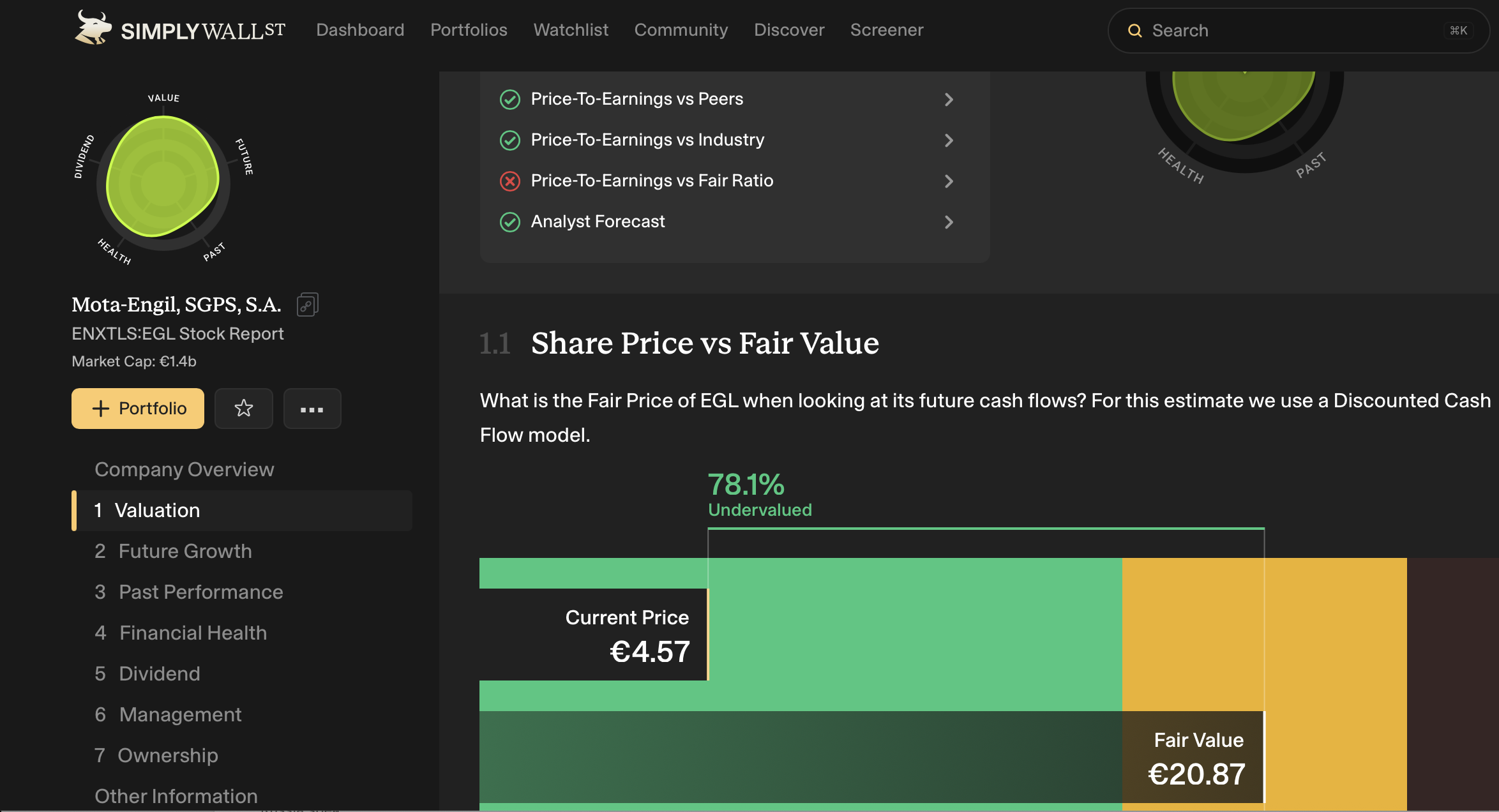
Task: Copy link icon beside Mota-Engil name
Action: (x=307, y=304)
